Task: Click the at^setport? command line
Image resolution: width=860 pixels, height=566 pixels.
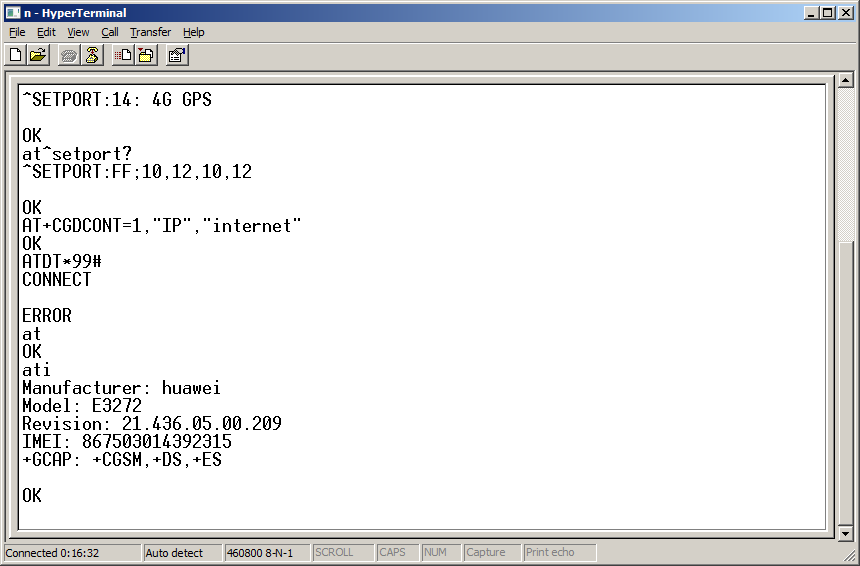Action: pyautogui.click(x=77, y=154)
